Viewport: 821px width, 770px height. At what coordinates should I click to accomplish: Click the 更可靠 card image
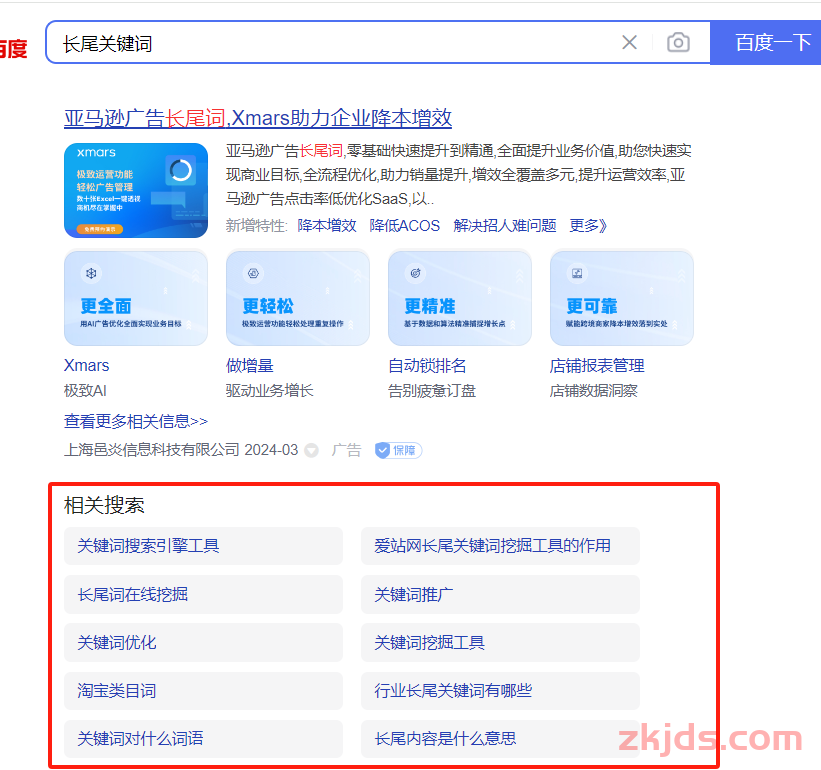(x=622, y=298)
